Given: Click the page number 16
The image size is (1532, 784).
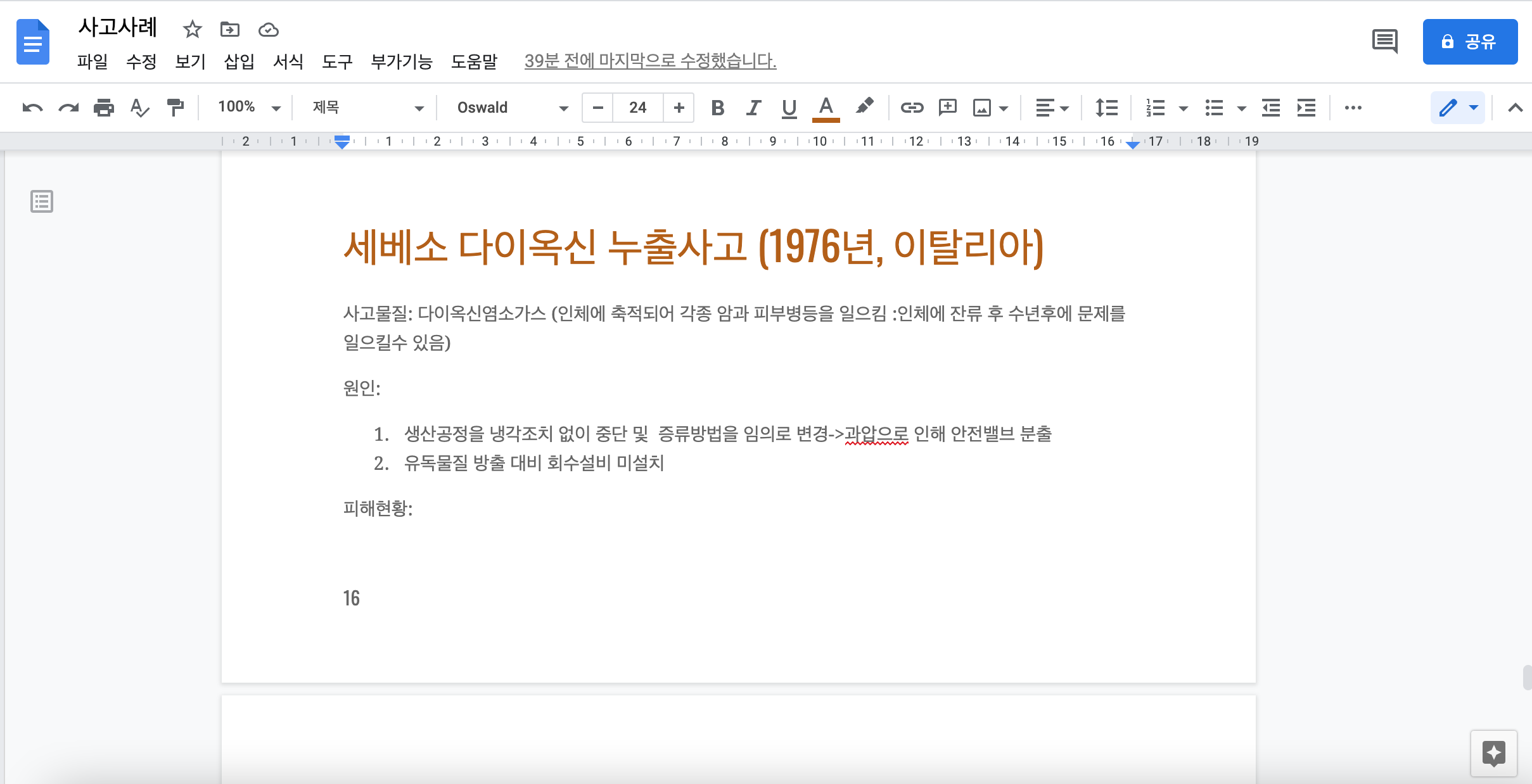Looking at the screenshot, I should 352,598.
